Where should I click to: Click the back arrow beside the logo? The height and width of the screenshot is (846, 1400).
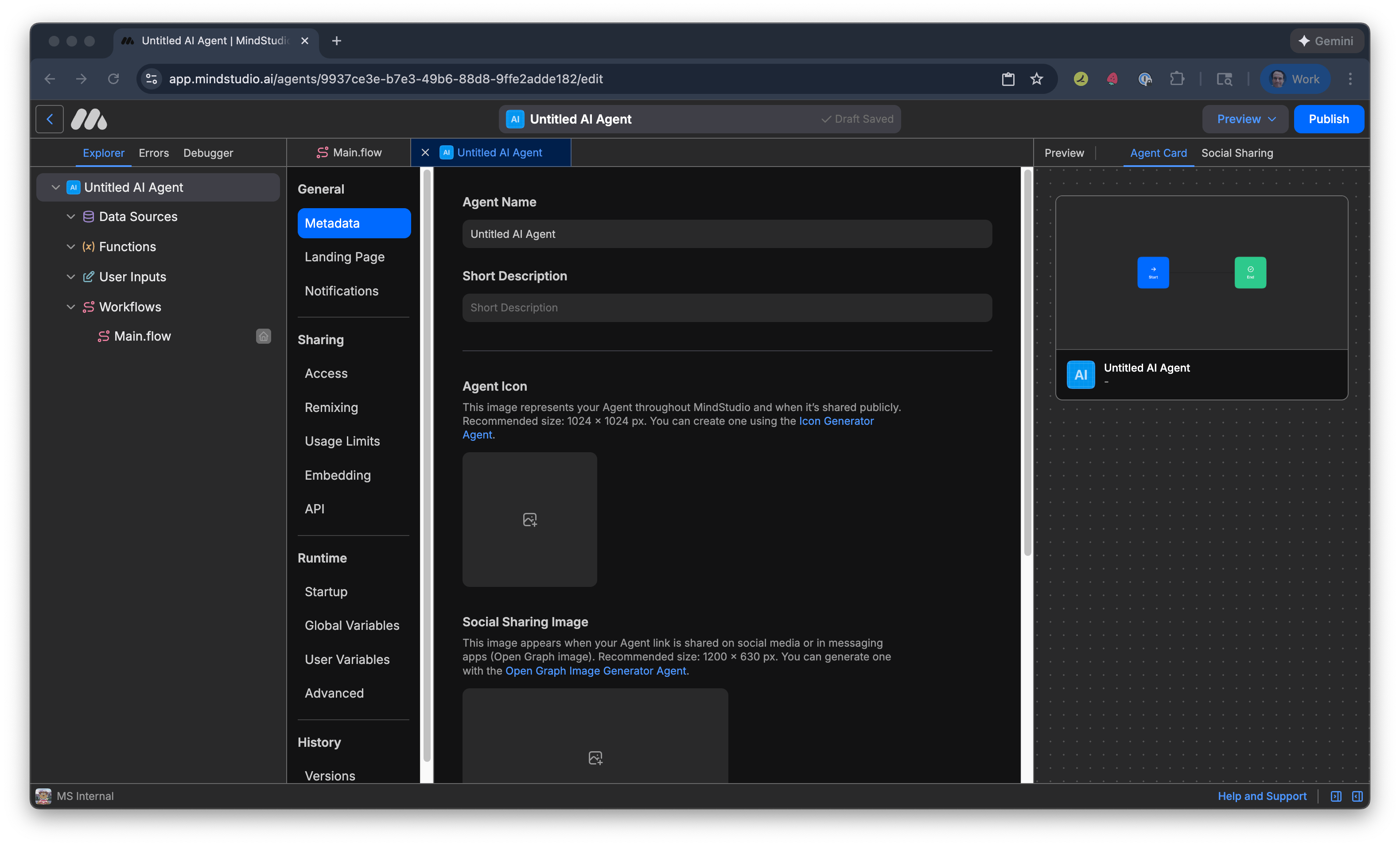click(50, 119)
